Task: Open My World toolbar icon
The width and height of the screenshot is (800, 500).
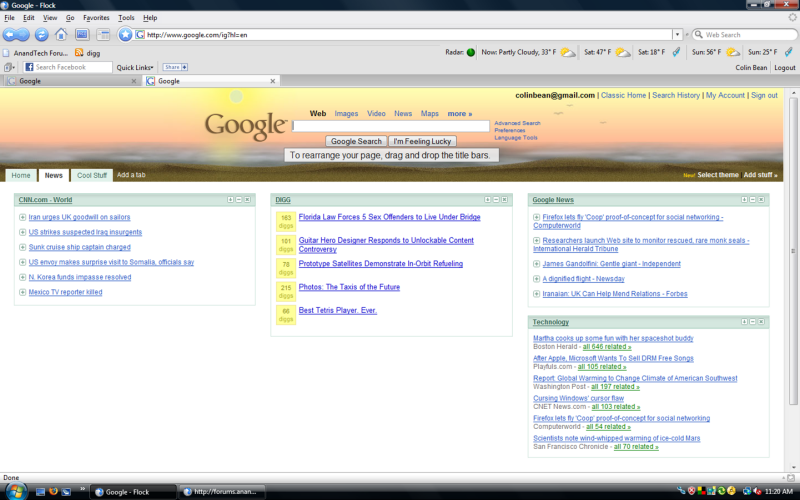Action: (x=82, y=35)
